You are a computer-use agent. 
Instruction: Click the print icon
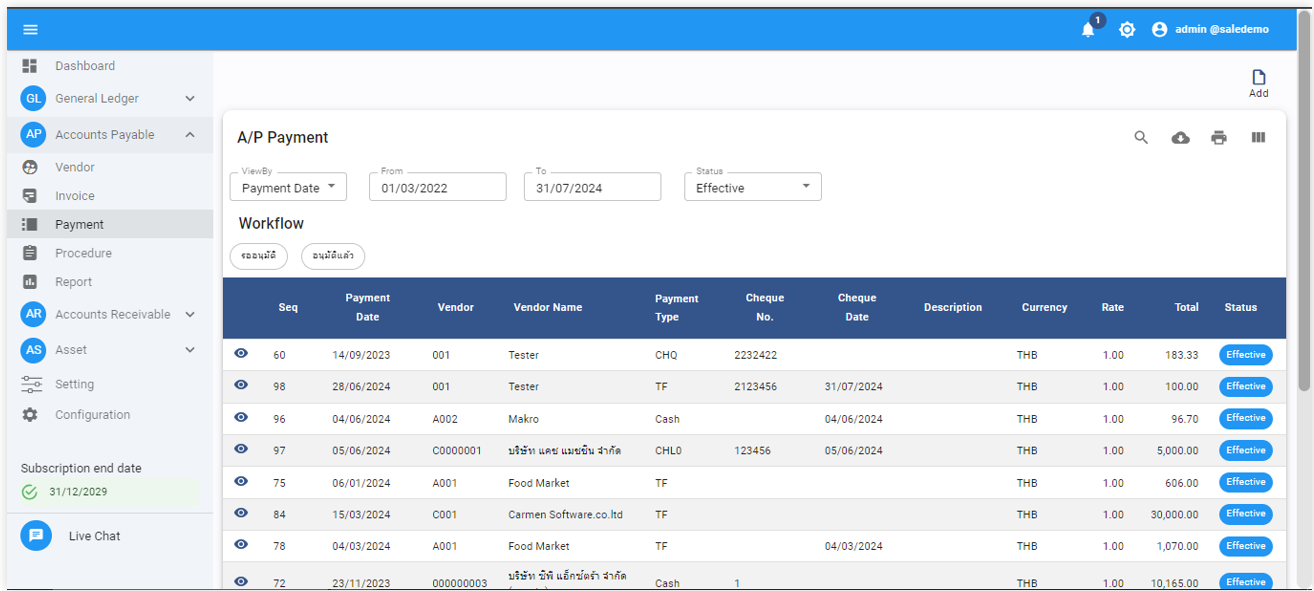point(1218,138)
